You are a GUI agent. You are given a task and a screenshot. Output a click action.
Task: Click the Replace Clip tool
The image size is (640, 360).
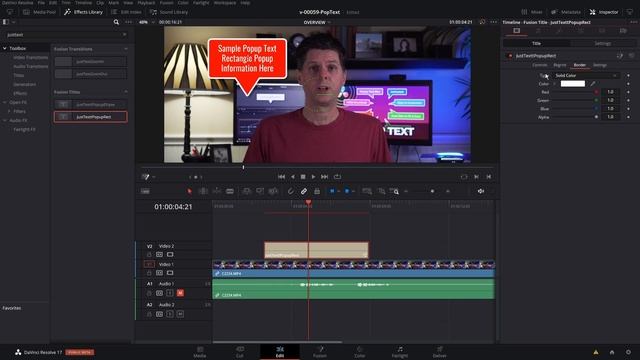273,191
